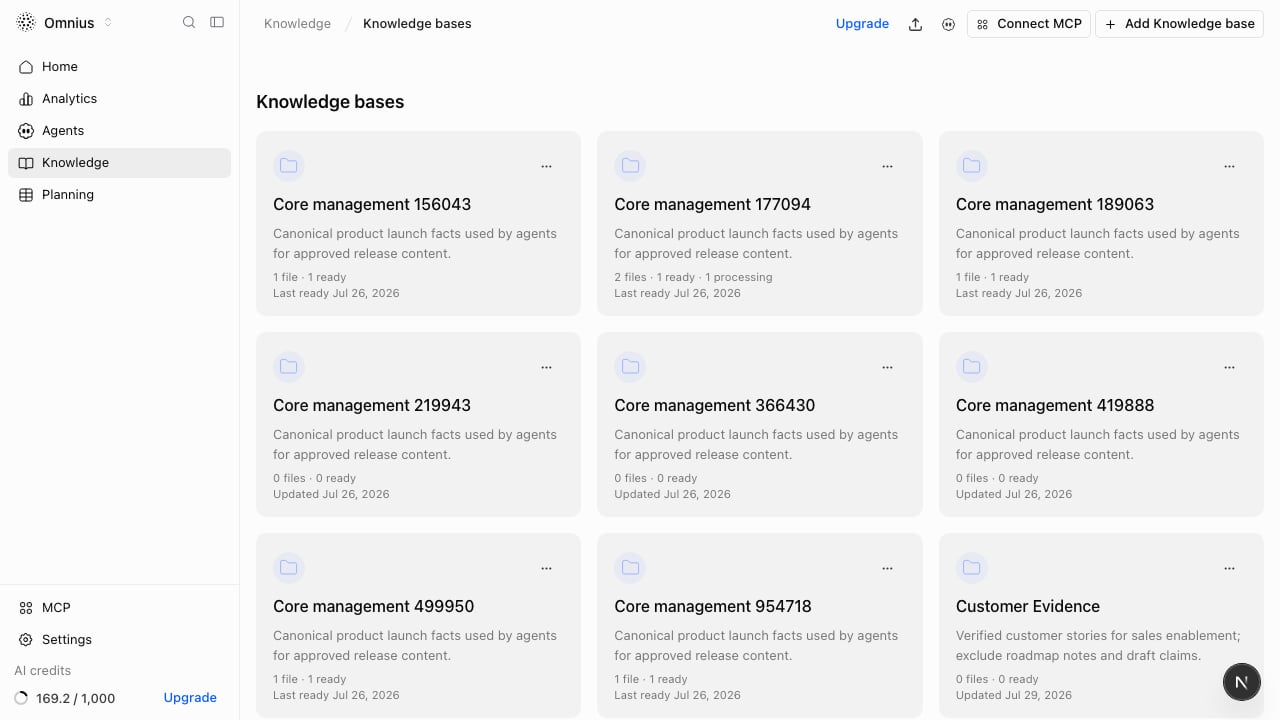Open the Customer Evidence title
1280x720 pixels.
[x=1028, y=606]
